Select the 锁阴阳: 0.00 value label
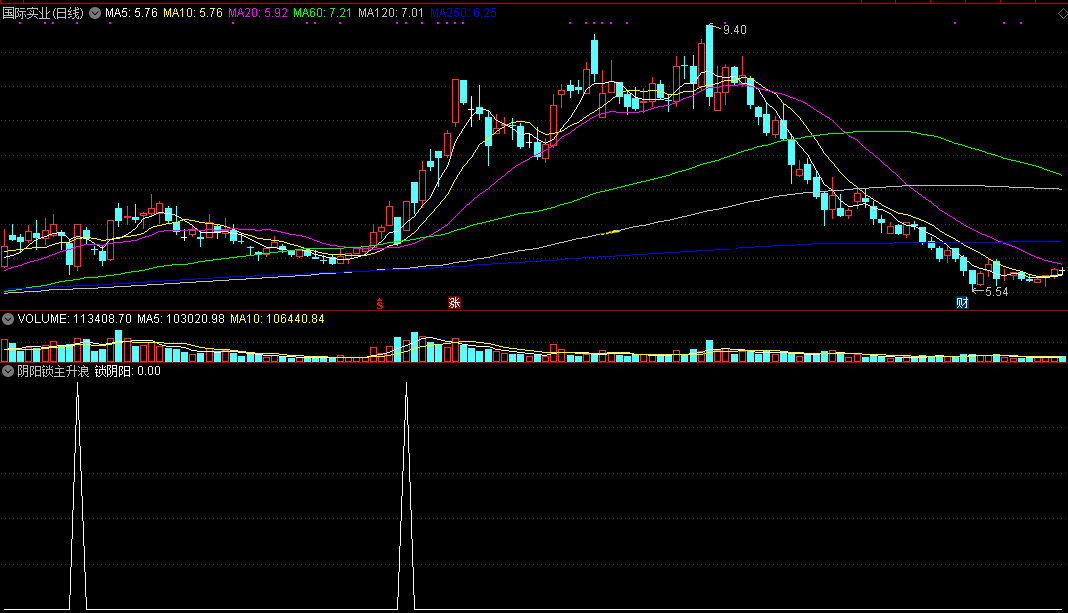The image size is (1068, 613). pyautogui.click(x=127, y=371)
